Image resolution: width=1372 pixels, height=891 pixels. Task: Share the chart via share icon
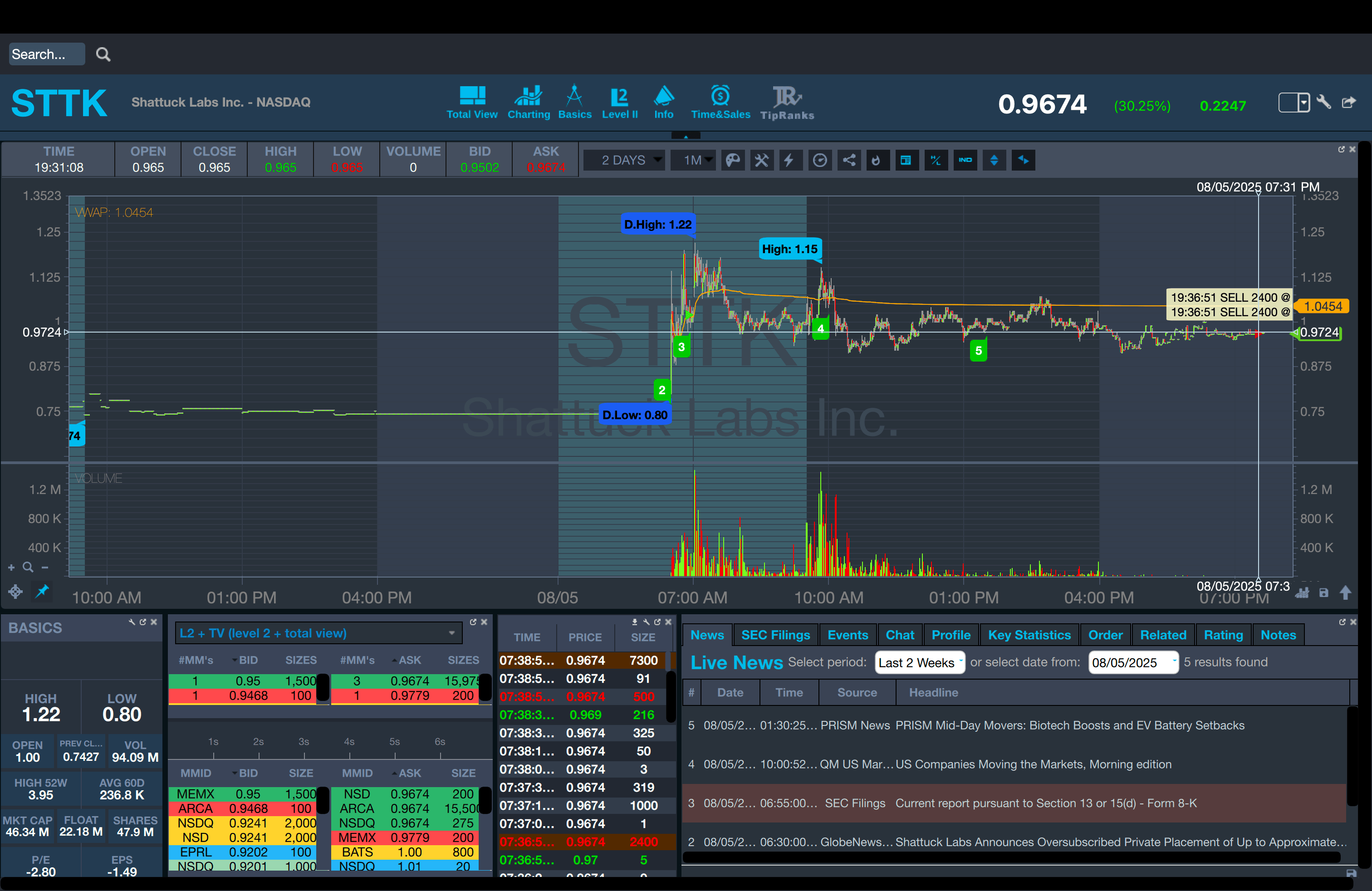click(848, 160)
